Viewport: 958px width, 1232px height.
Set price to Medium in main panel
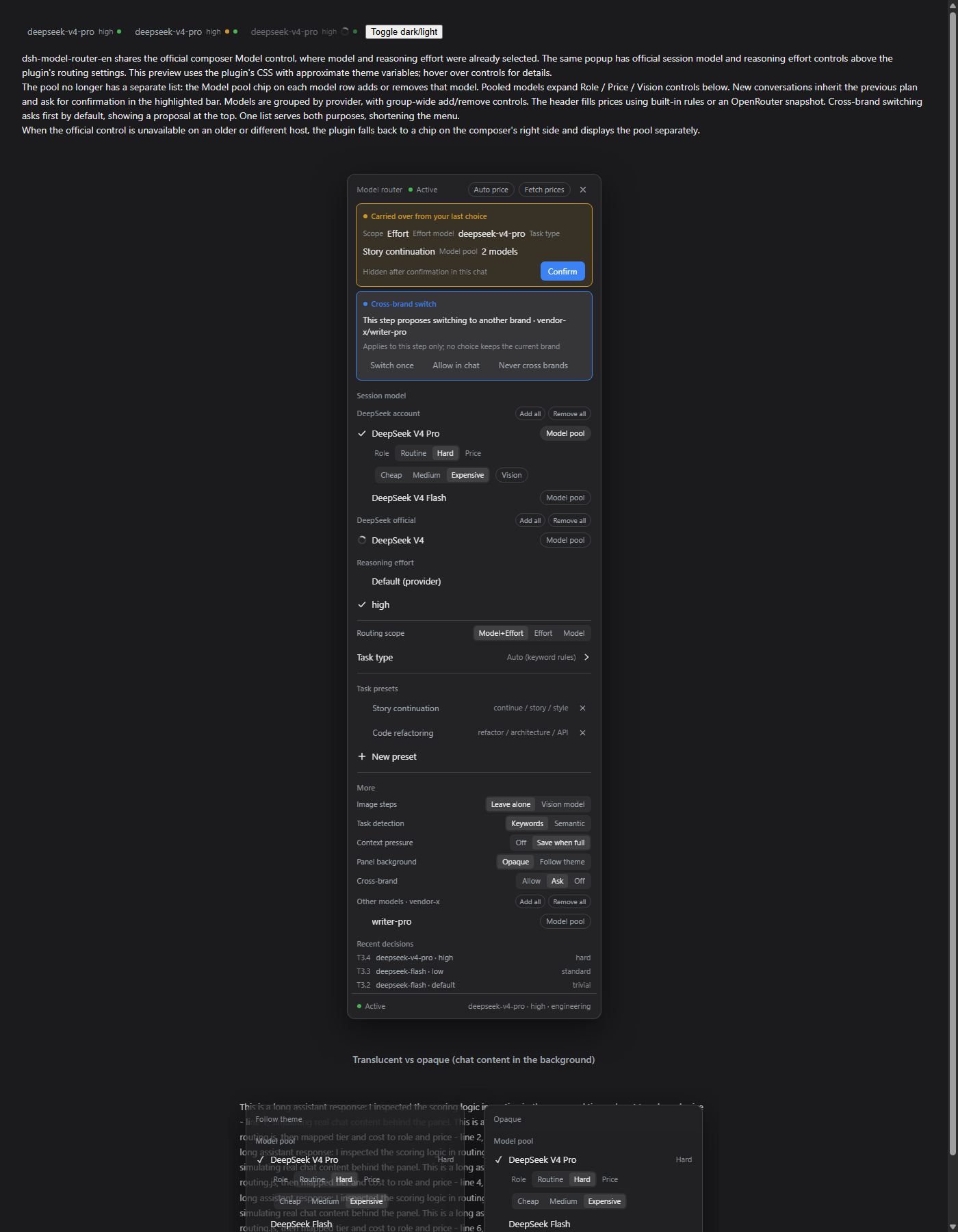(426, 475)
